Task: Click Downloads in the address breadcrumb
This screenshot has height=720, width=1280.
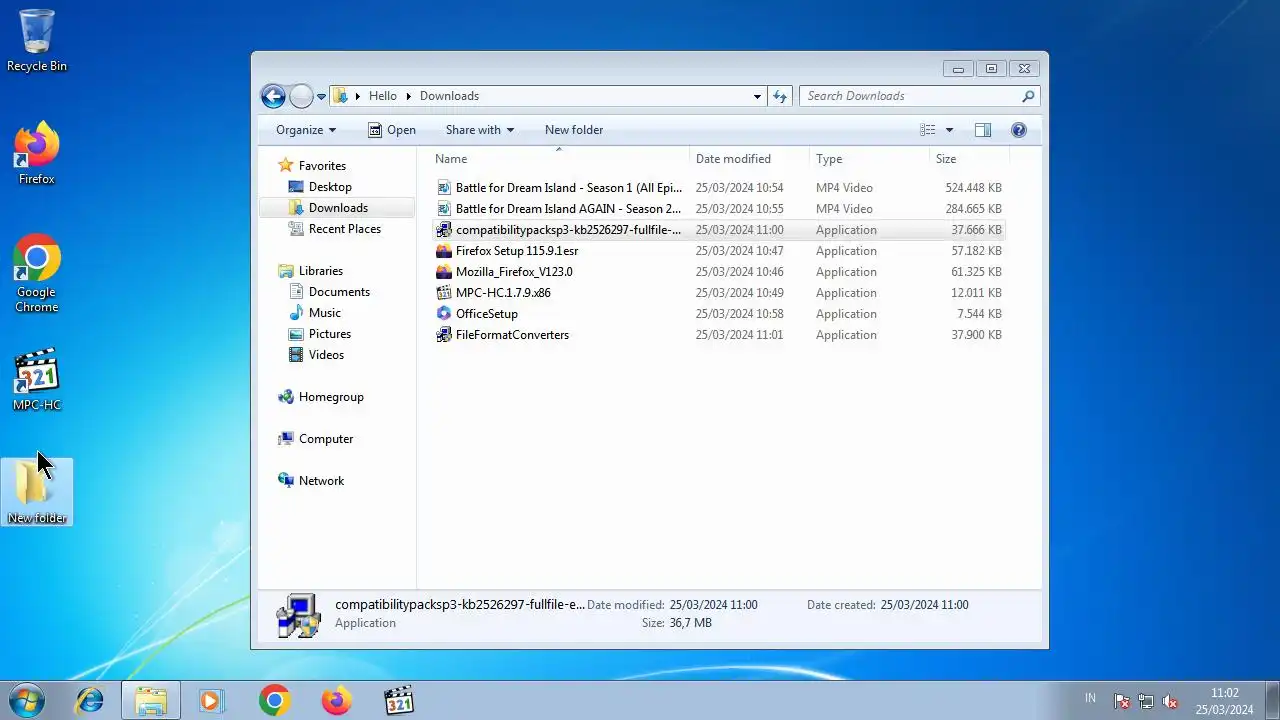Action: pyautogui.click(x=449, y=96)
